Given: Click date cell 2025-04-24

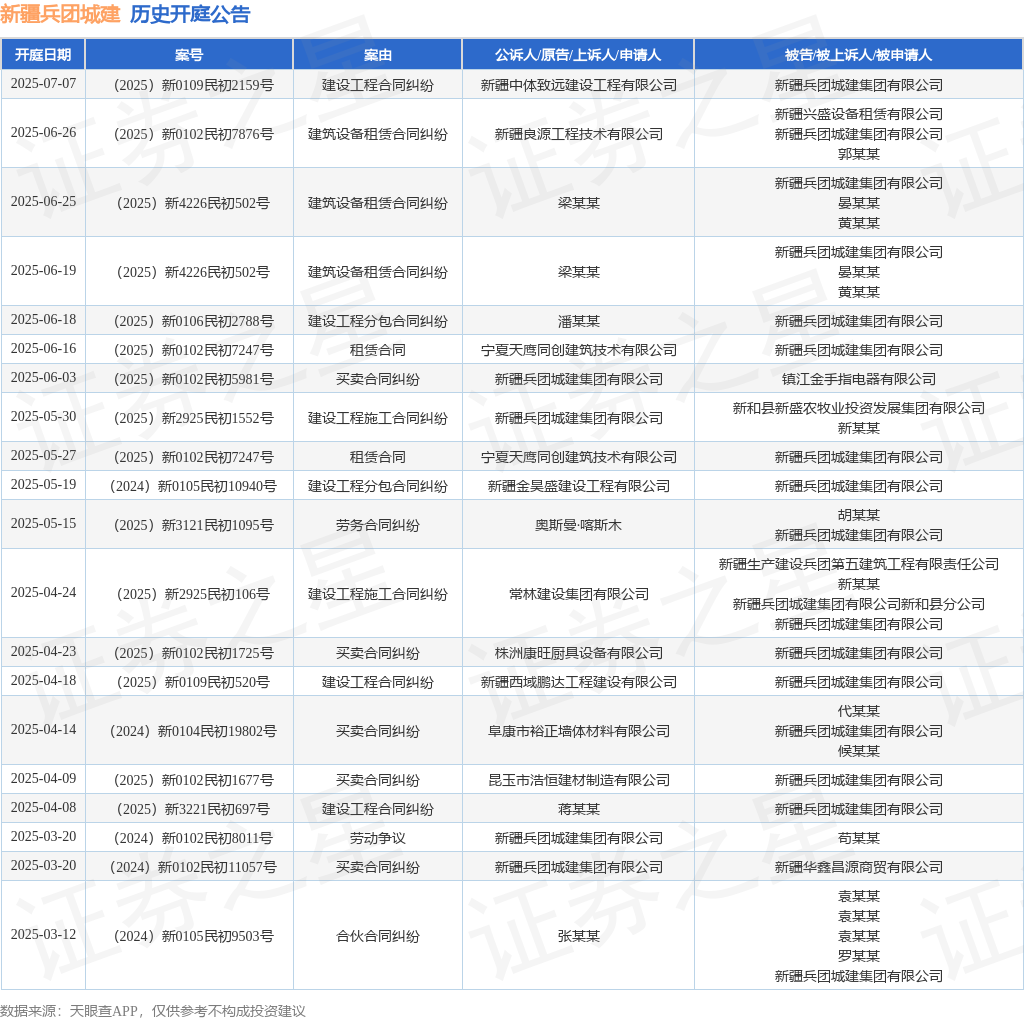Looking at the screenshot, I should (43, 593).
